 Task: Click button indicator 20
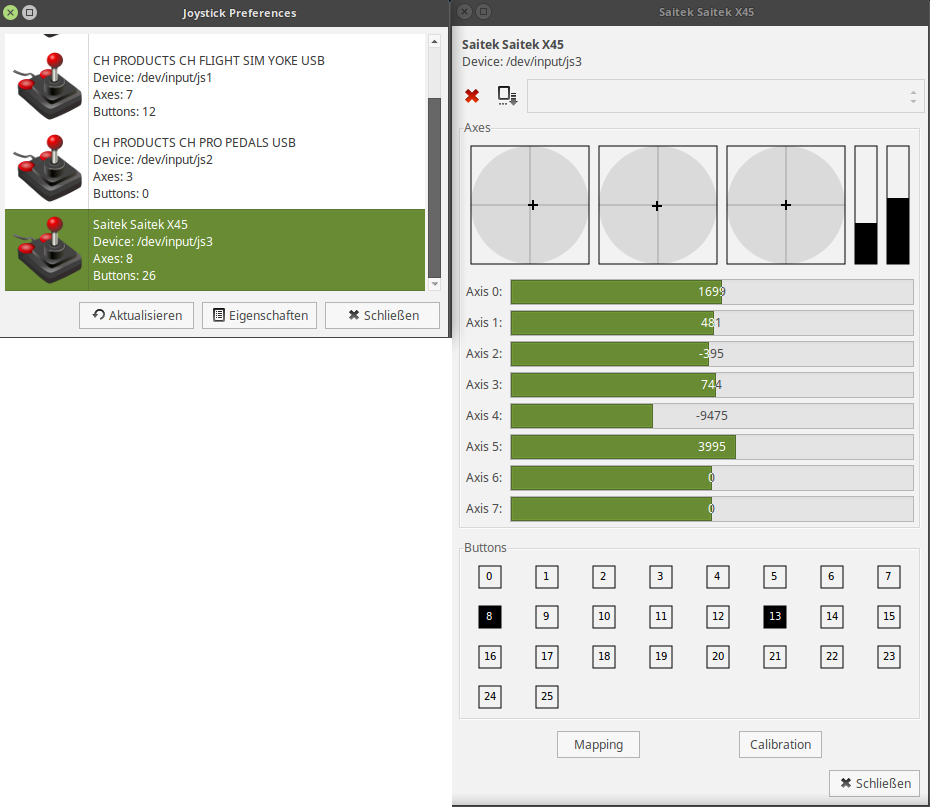click(717, 656)
